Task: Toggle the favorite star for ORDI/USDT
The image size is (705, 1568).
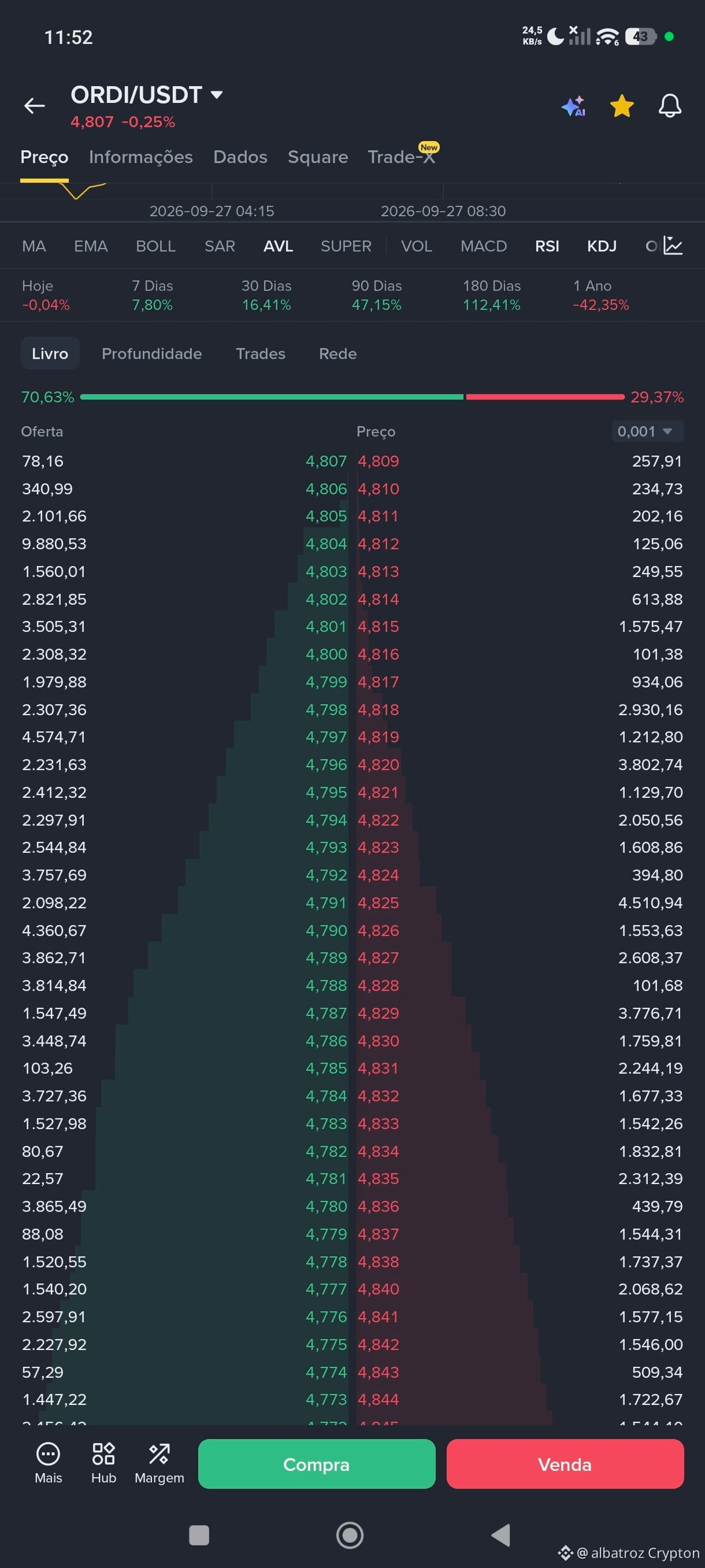Action: (x=622, y=106)
